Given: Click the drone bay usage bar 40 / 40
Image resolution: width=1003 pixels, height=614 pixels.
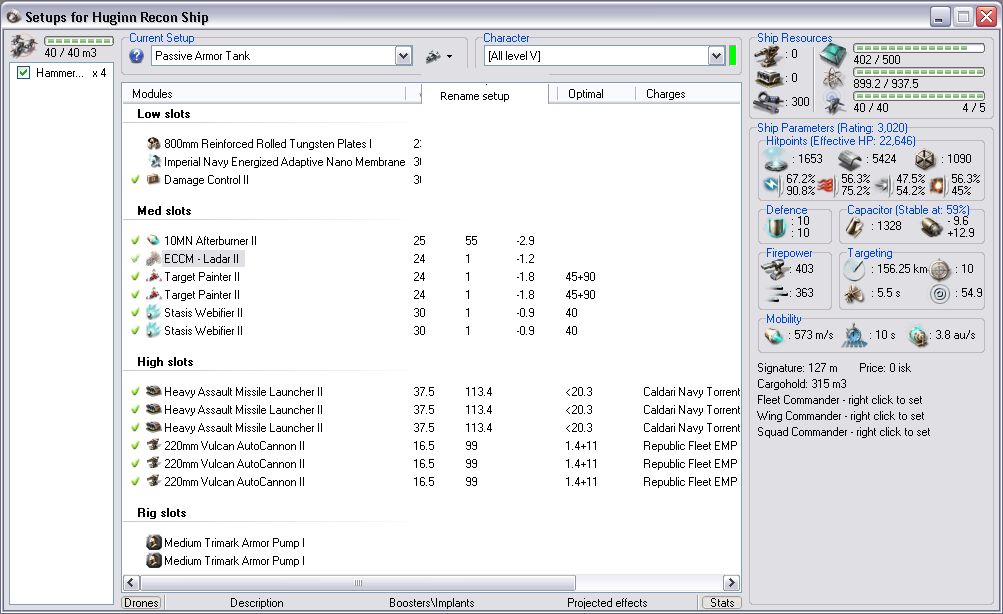Looking at the screenshot, I should pyautogui.click(x=919, y=96).
